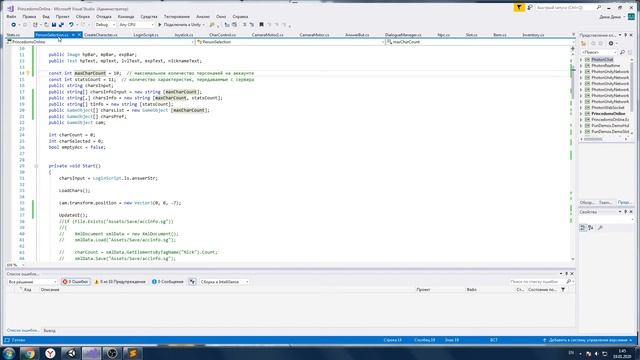This screenshot has width=640, height=360.
Task: Switch to the Output (Вывод) bottom tab
Action: coord(49,331)
